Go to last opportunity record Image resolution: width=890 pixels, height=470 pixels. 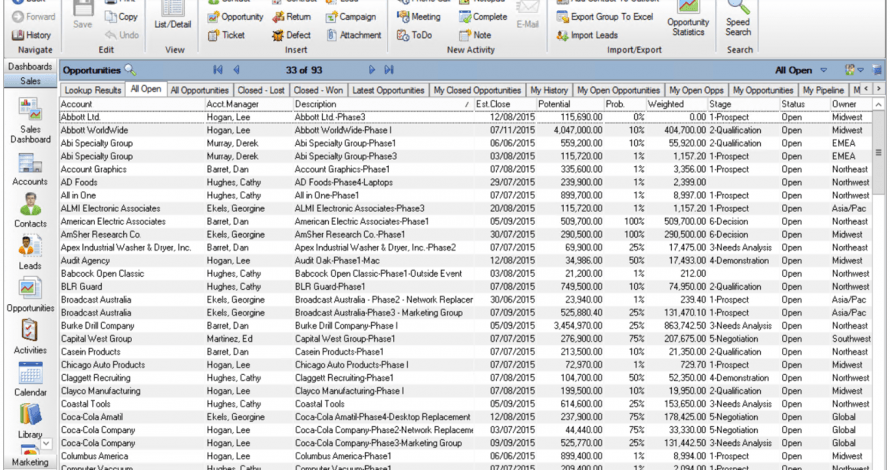389,70
